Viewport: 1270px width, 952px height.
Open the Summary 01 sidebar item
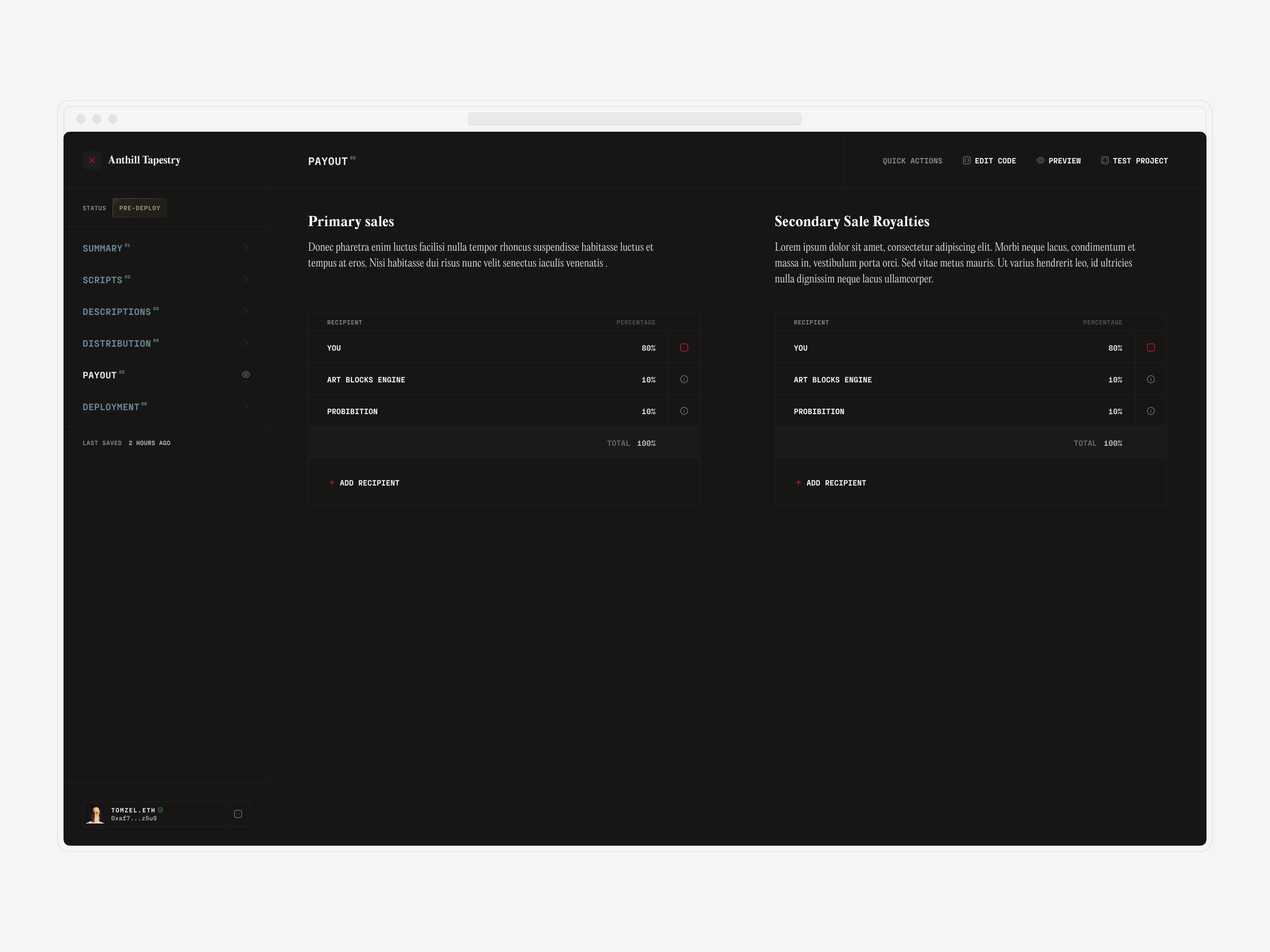point(166,248)
